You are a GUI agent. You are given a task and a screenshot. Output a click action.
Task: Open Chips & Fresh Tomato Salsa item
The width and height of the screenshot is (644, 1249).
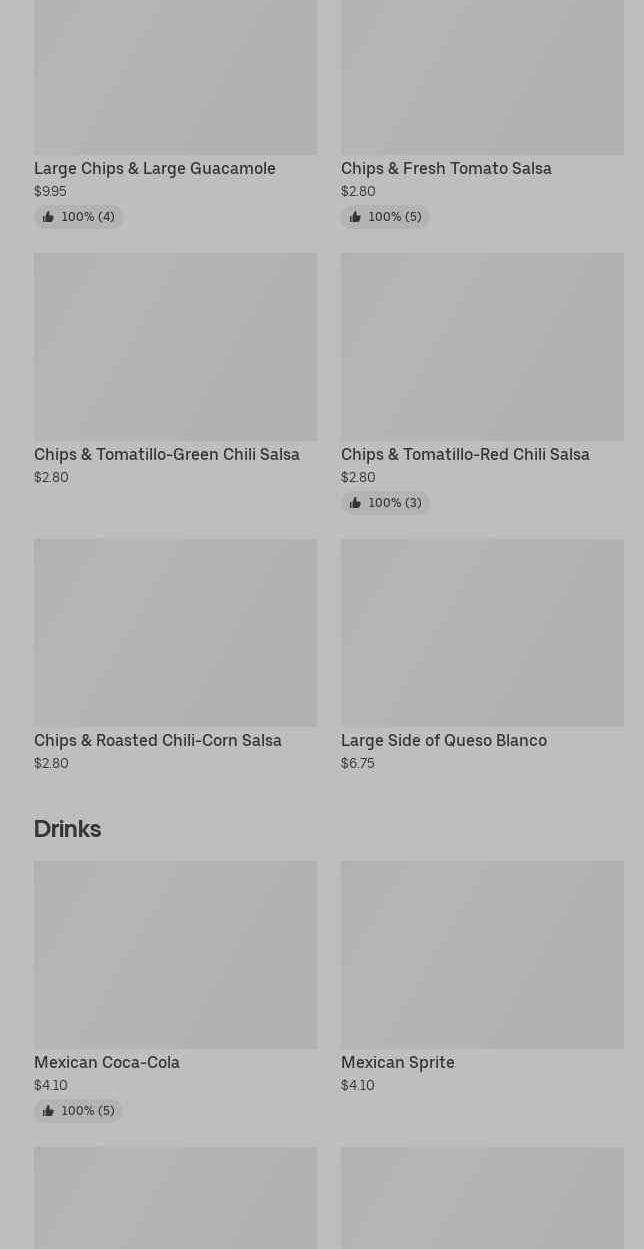pyautogui.click(x=446, y=168)
